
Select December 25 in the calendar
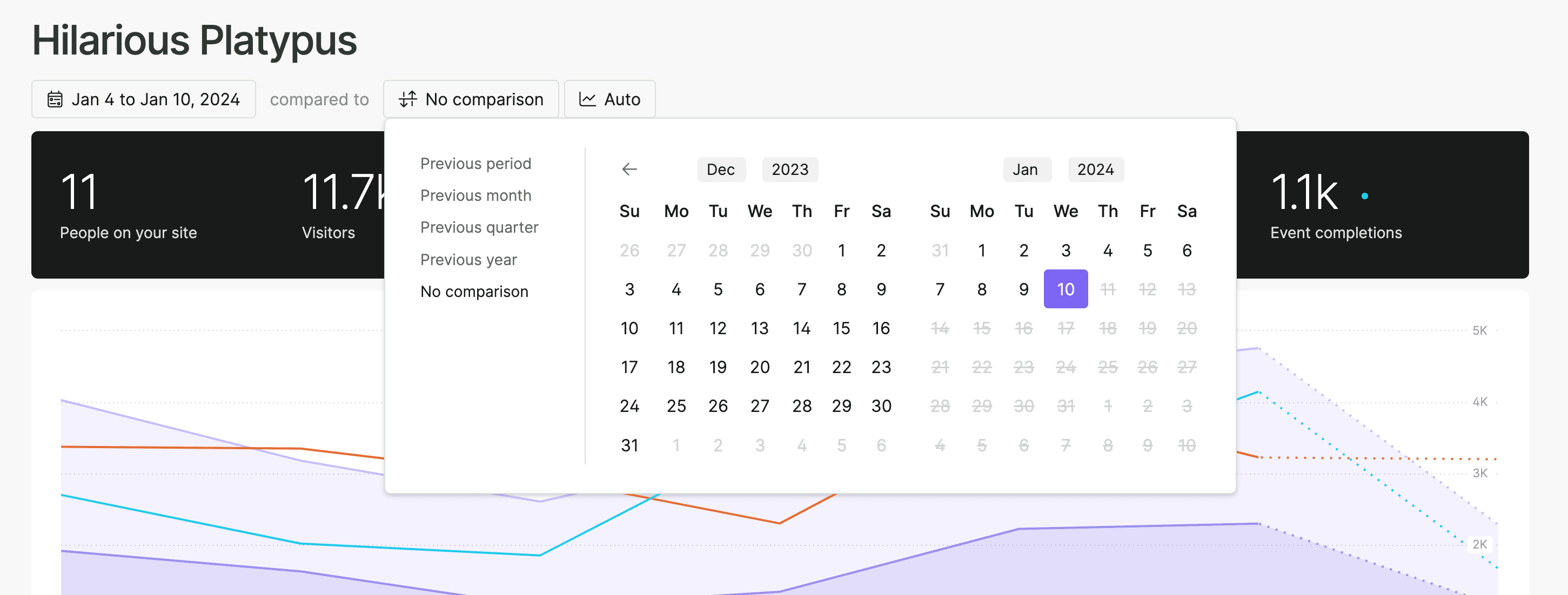click(x=675, y=406)
